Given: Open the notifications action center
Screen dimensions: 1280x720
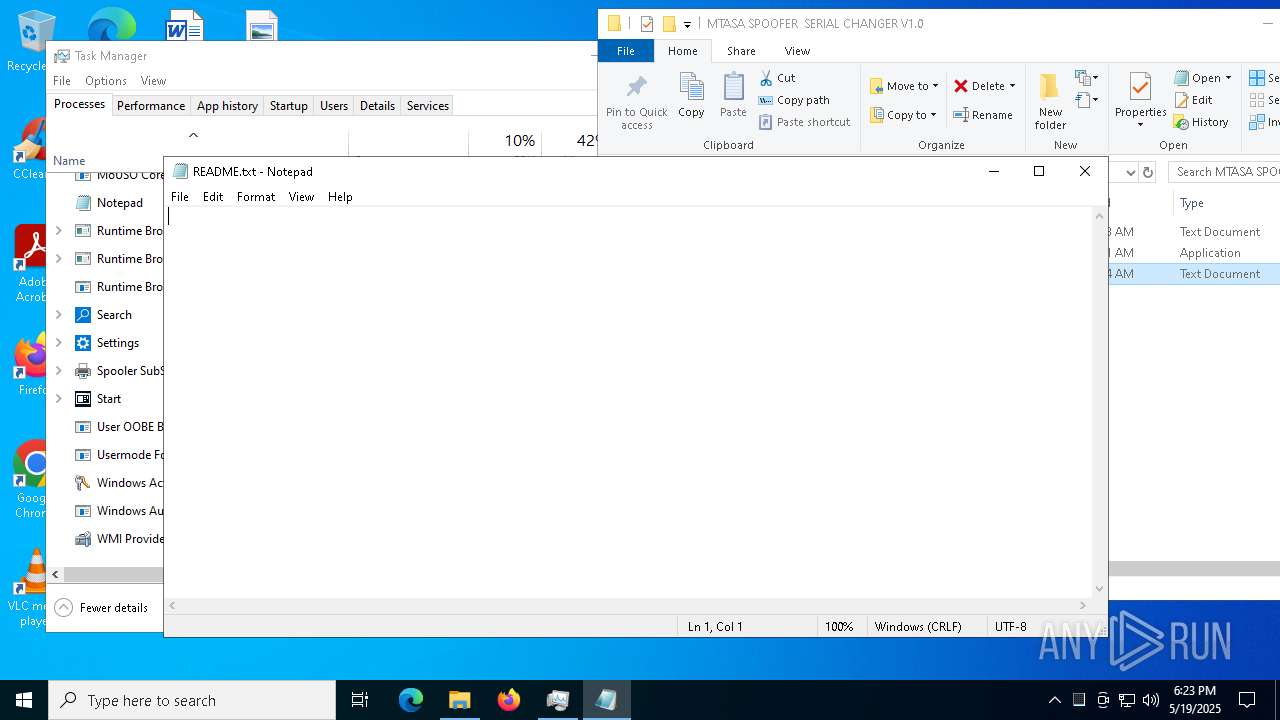Looking at the screenshot, I should (1247, 700).
